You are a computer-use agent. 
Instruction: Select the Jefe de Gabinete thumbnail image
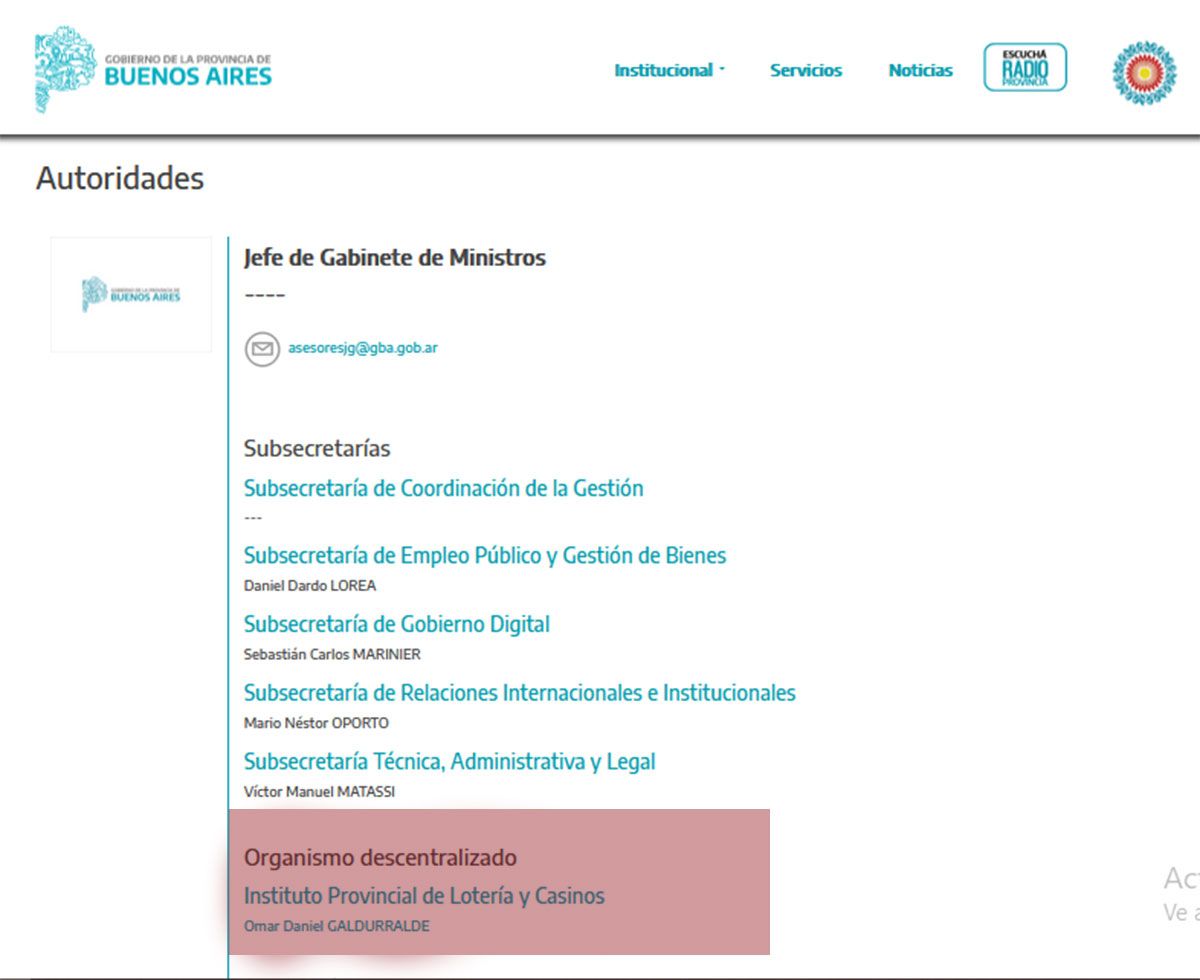[131, 295]
